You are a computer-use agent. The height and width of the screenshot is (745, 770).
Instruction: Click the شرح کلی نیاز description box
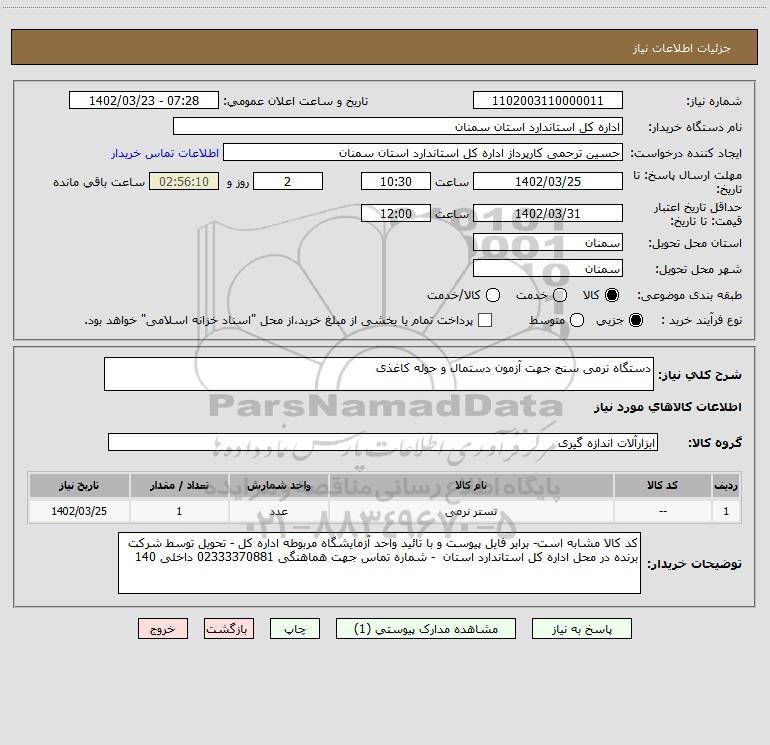(379, 374)
